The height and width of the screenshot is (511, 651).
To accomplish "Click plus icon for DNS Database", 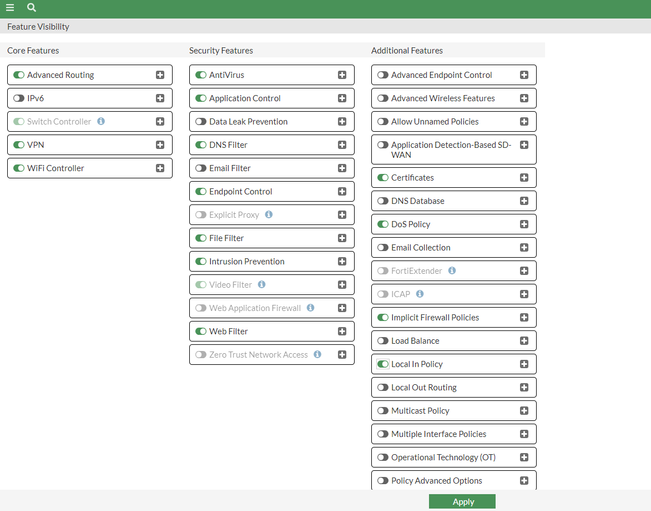I will coord(524,200).
